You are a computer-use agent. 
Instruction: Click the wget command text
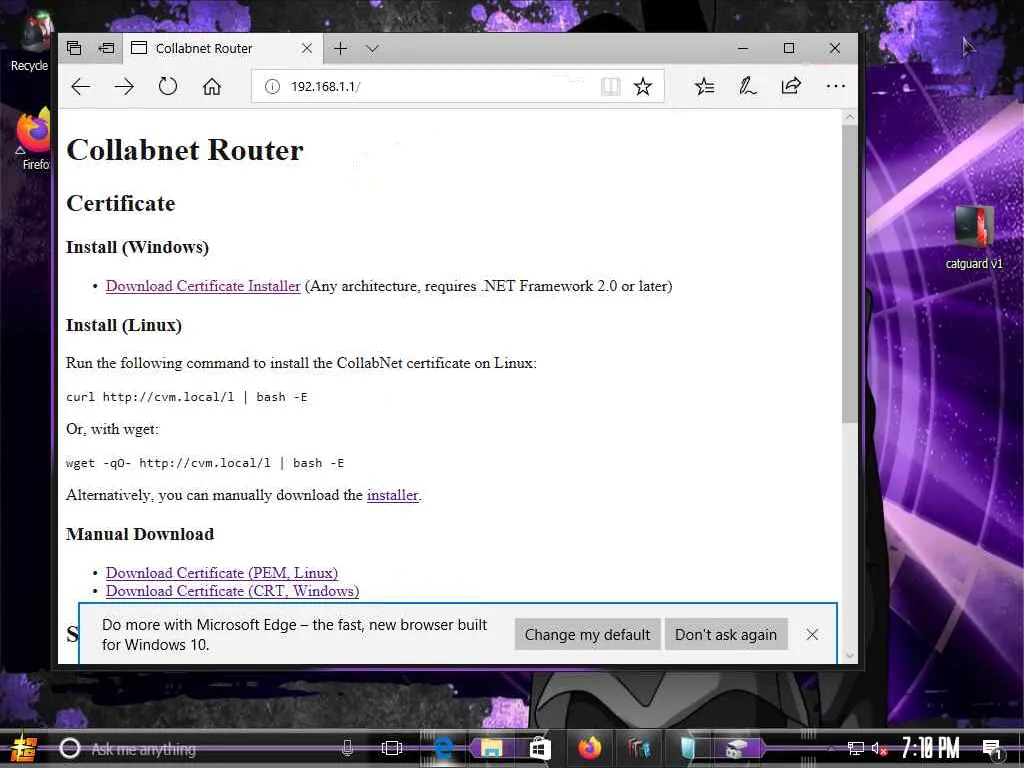[205, 463]
